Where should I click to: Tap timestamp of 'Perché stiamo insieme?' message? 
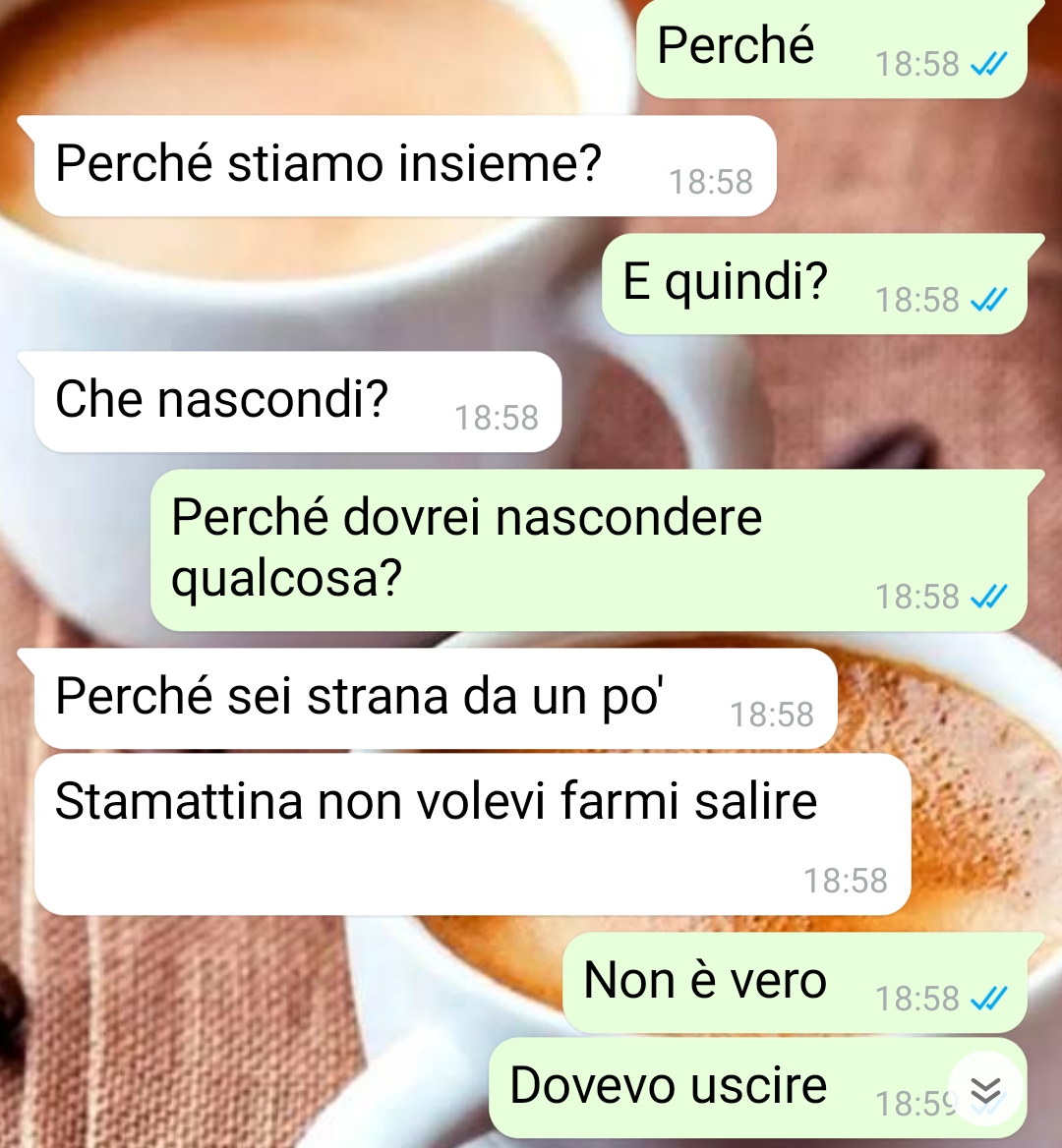pos(711,182)
